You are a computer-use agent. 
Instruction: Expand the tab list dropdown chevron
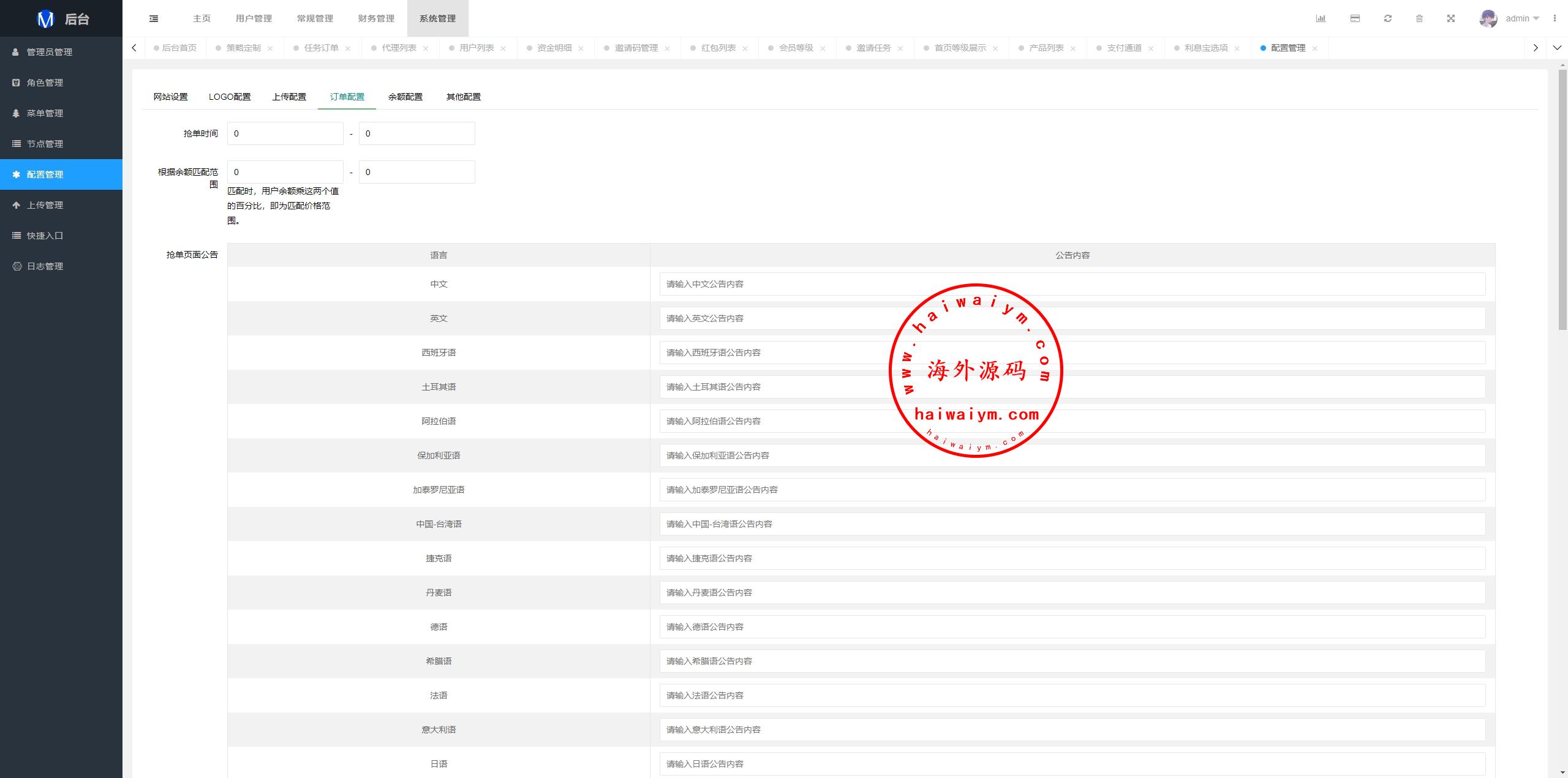[x=1557, y=48]
